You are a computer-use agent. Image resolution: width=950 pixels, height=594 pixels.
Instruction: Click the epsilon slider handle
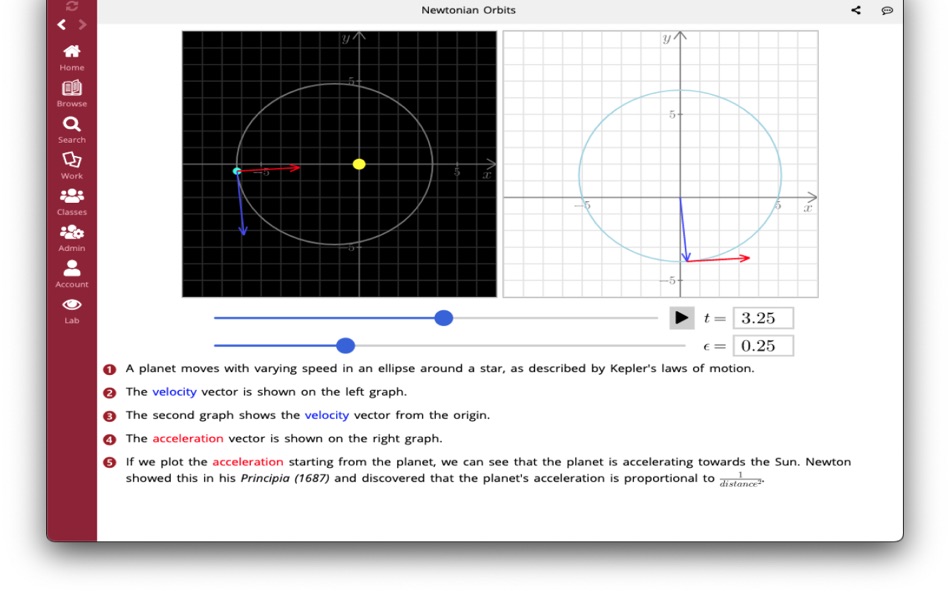[x=345, y=345]
